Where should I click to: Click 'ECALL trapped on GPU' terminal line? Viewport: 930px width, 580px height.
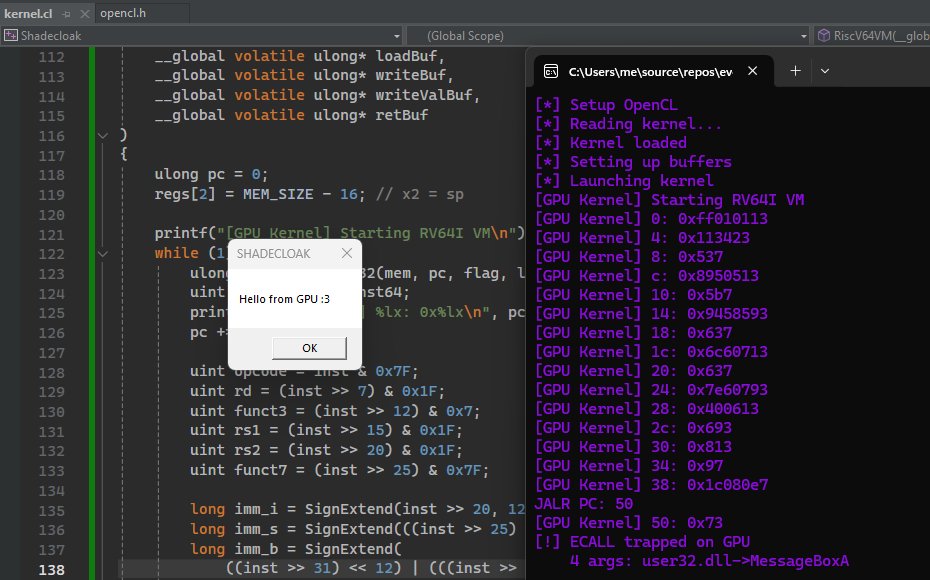click(642, 542)
